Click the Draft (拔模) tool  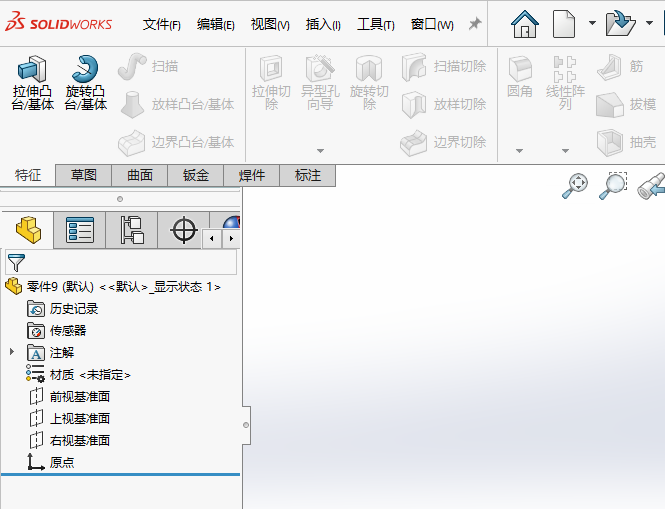pos(626,104)
